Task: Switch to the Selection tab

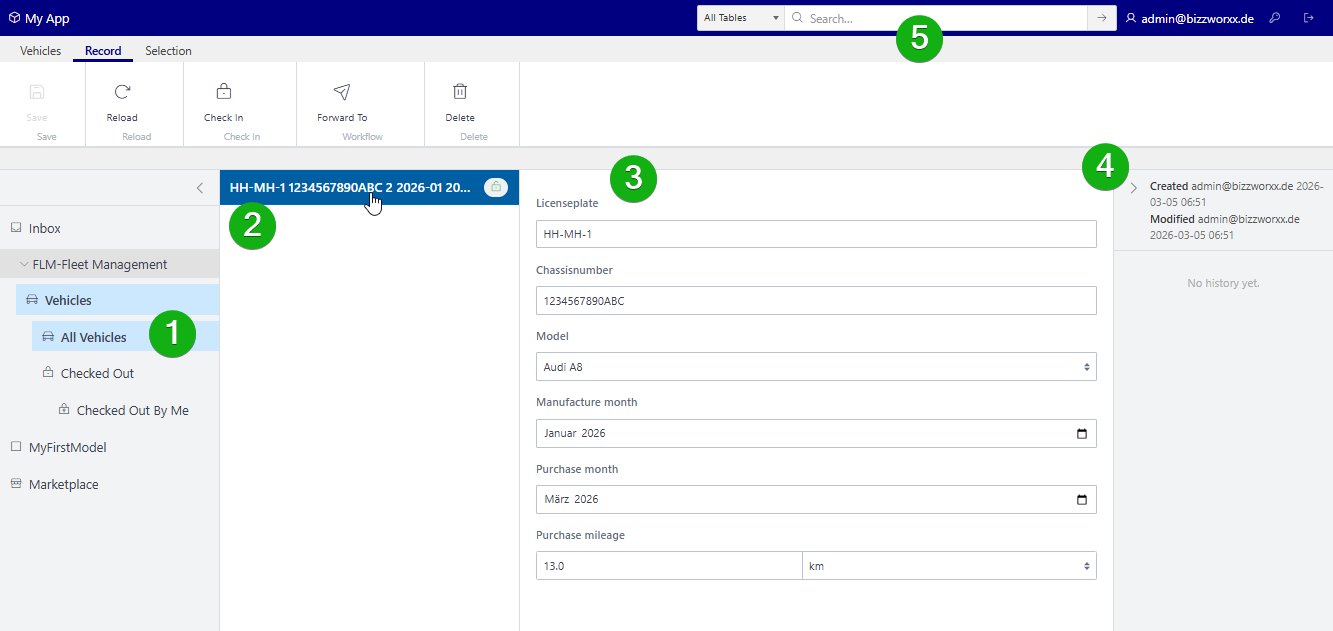Action: click(x=168, y=51)
